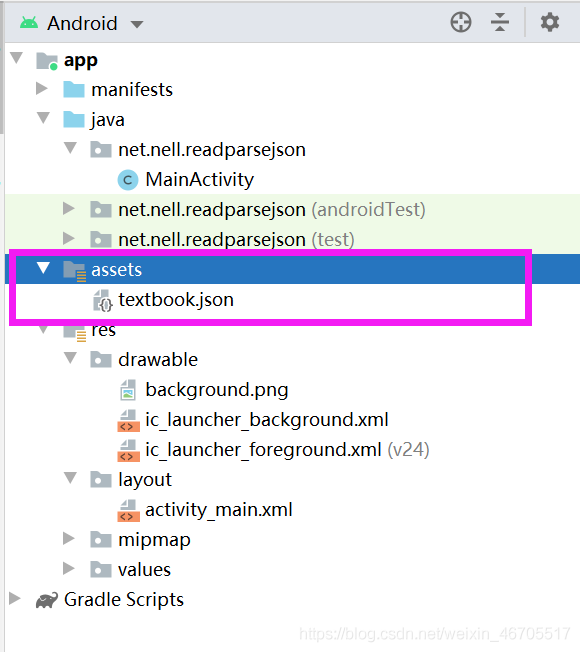Viewport: 580px width, 652px height.
Task: Click activity_main.xml file icon
Action: tap(128, 510)
